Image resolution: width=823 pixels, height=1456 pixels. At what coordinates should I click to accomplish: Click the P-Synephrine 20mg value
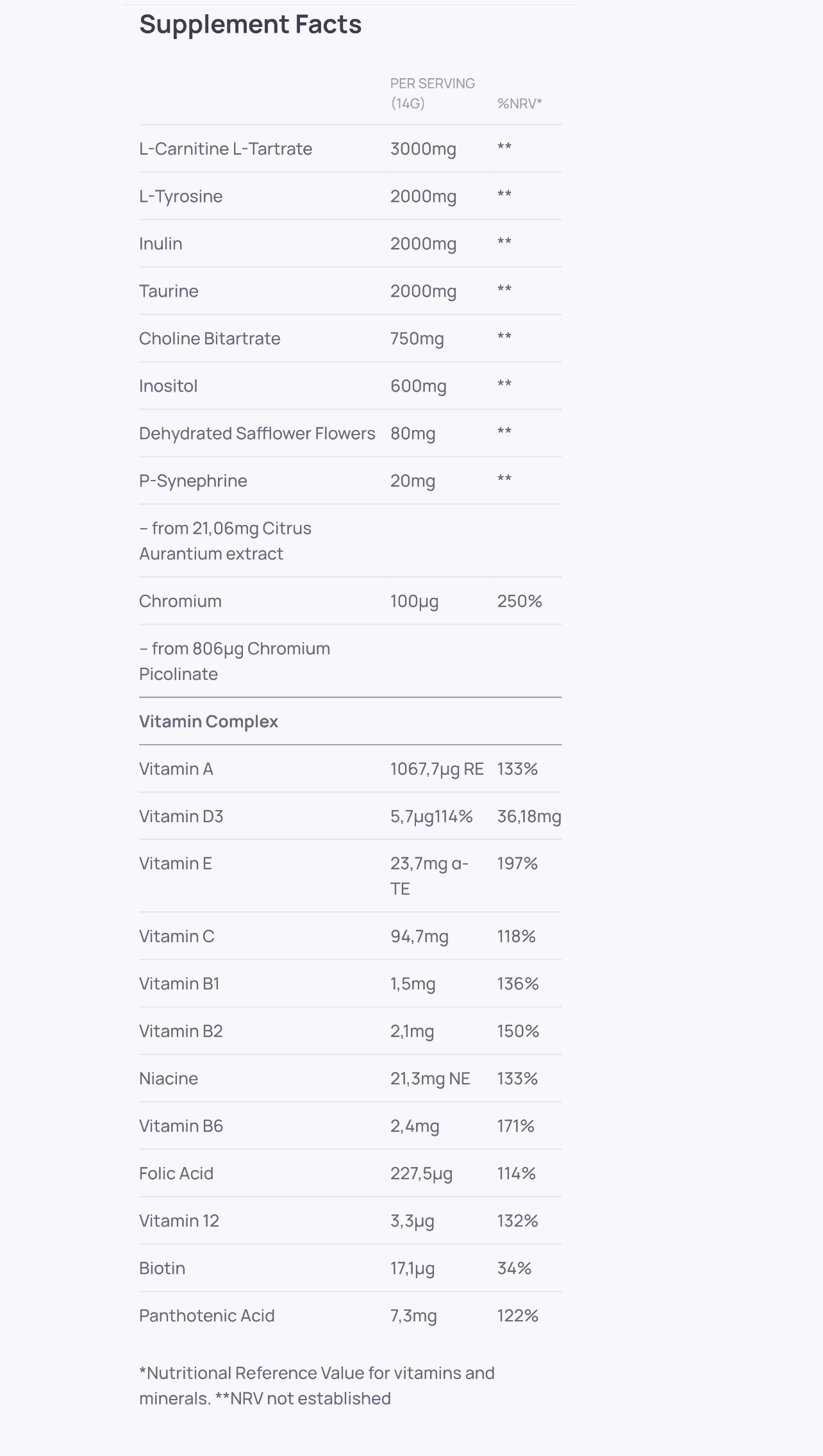412,481
